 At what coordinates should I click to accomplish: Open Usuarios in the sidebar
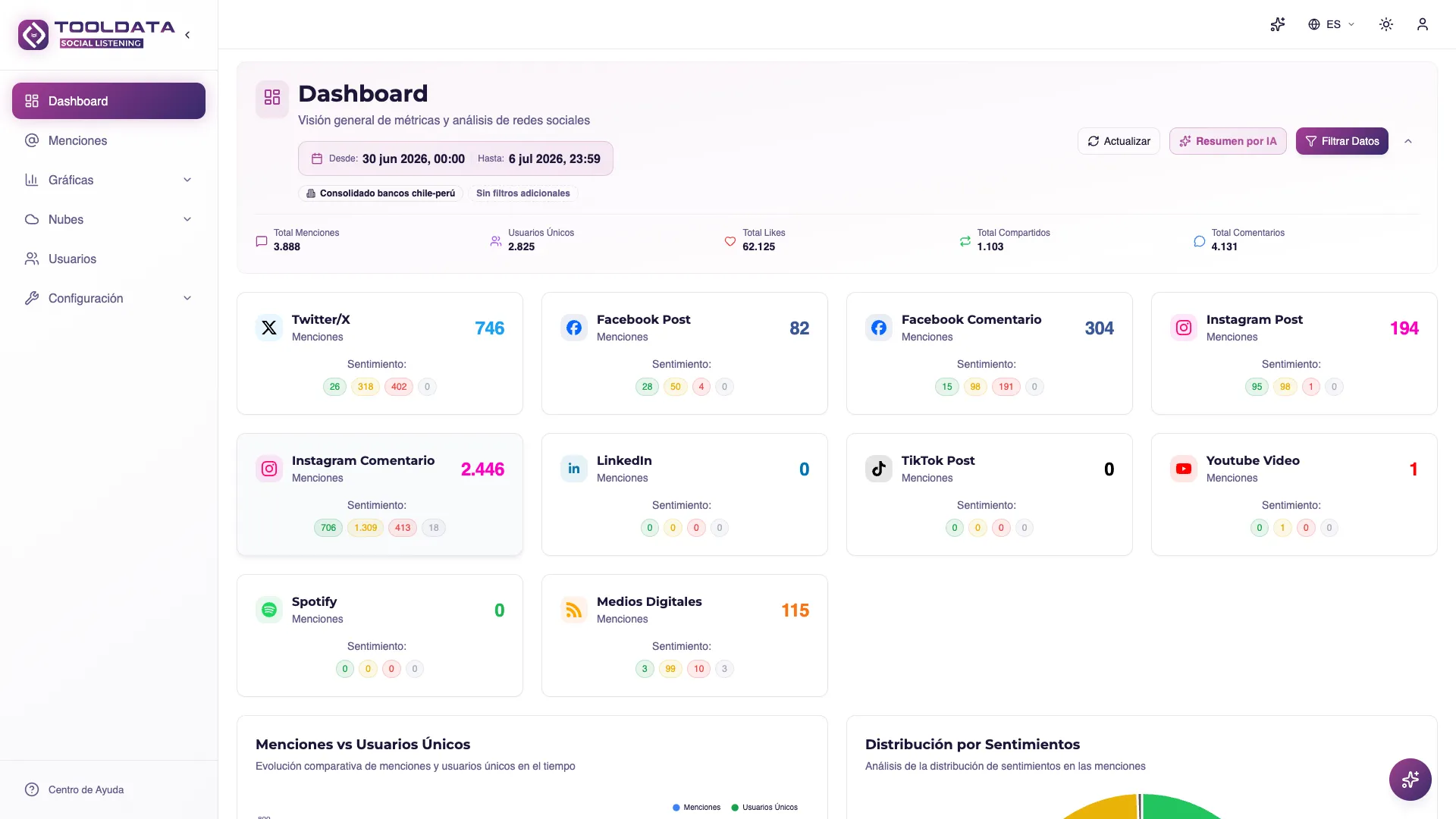pyautogui.click(x=108, y=259)
